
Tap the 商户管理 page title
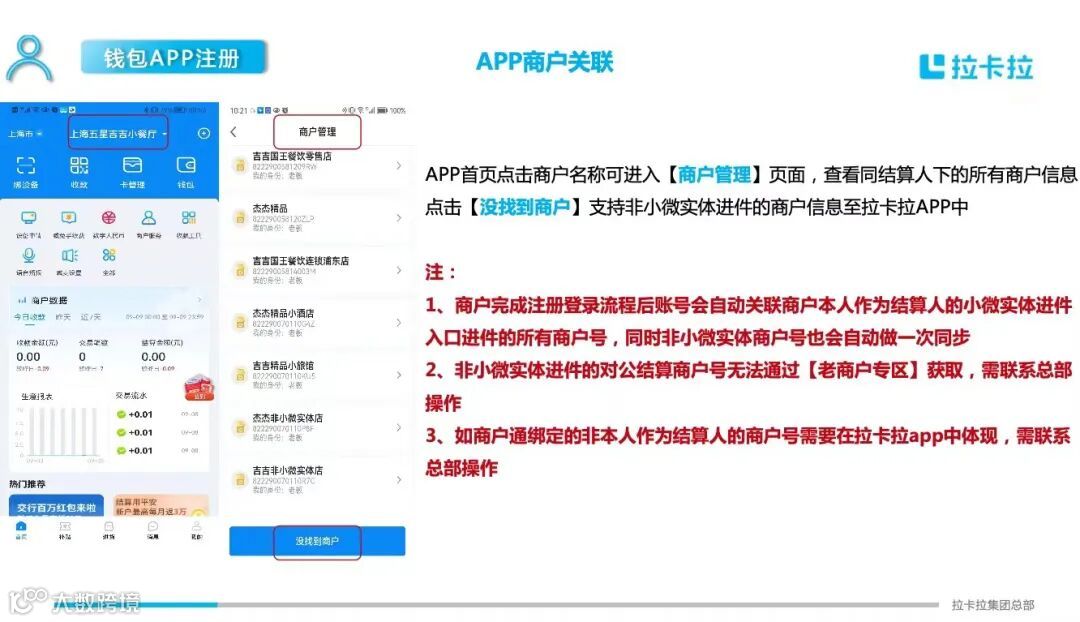click(x=318, y=132)
